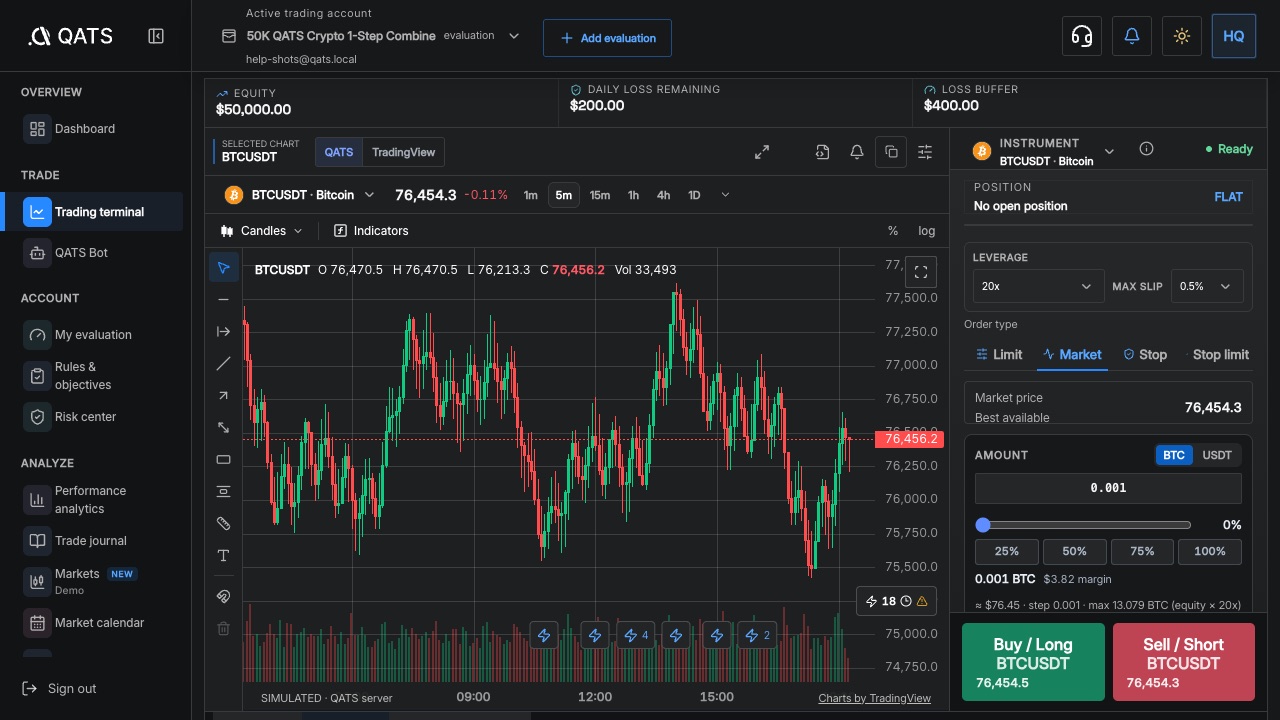Select the Stop limit order tab
This screenshot has height=720, width=1280.
[1216, 354]
